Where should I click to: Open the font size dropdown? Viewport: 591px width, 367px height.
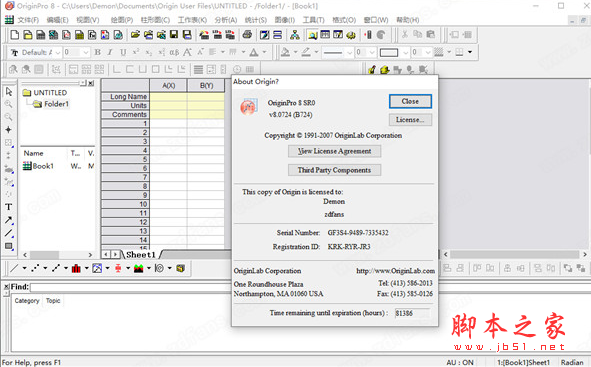click(86, 52)
